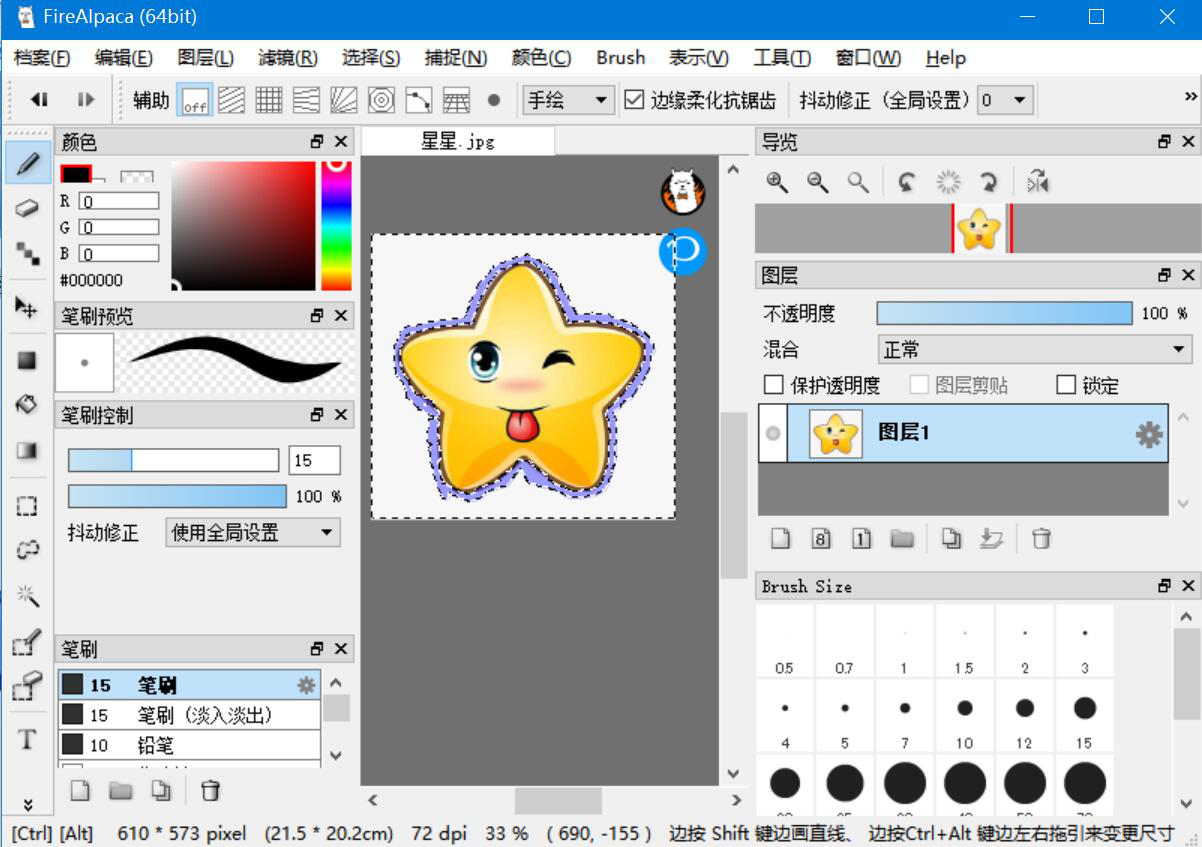Viewport: 1202px width, 847px height.
Task: Enable 保护透明度 checkbox
Action: pyautogui.click(x=774, y=385)
